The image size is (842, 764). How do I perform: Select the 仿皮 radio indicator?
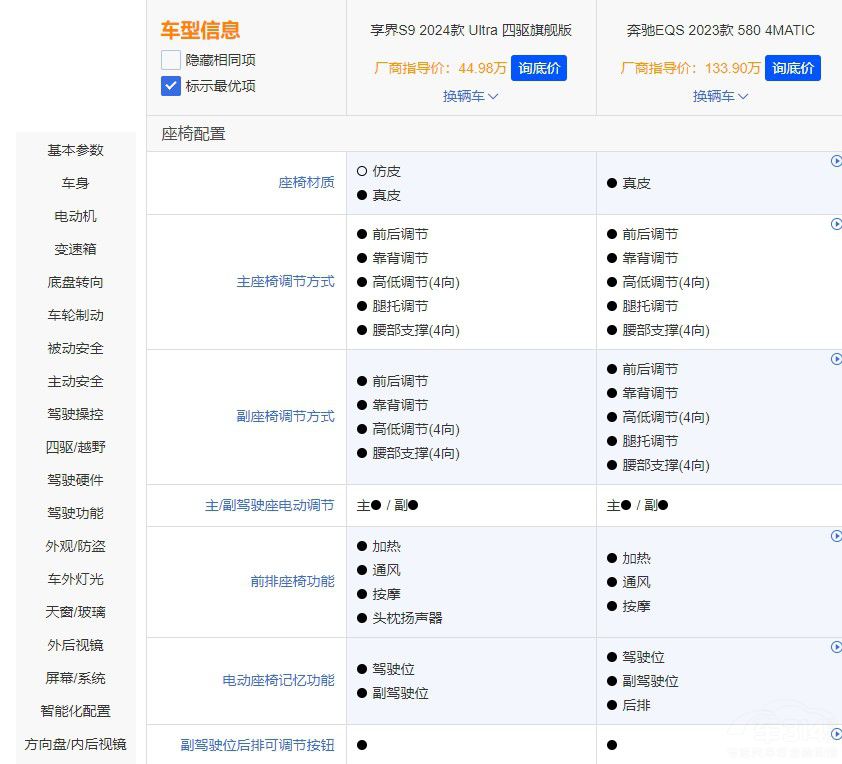pos(363,171)
